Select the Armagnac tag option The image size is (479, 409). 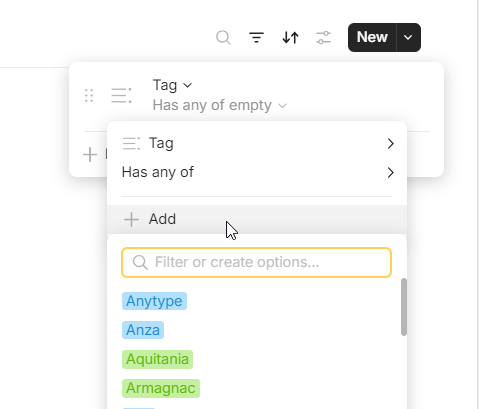[161, 388]
